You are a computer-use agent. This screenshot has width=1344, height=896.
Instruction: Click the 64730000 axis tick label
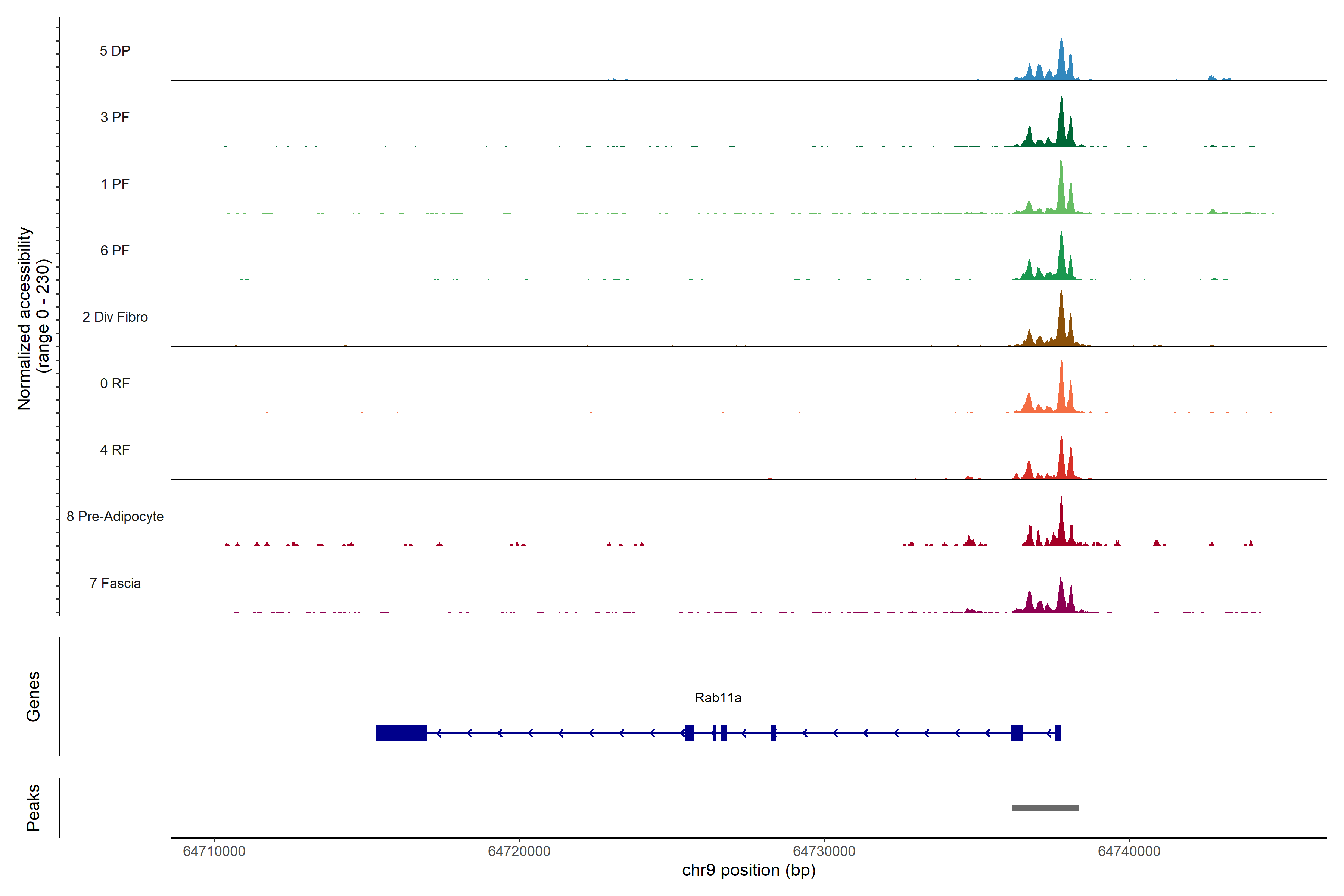point(824,851)
